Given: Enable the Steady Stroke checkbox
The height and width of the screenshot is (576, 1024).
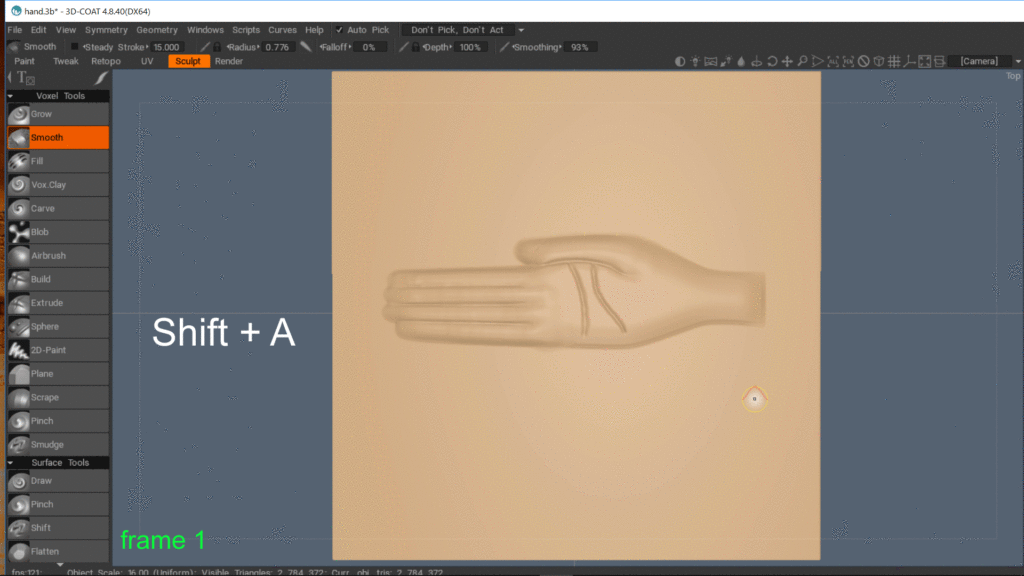Looking at the screenshot, I should (75, 47).
